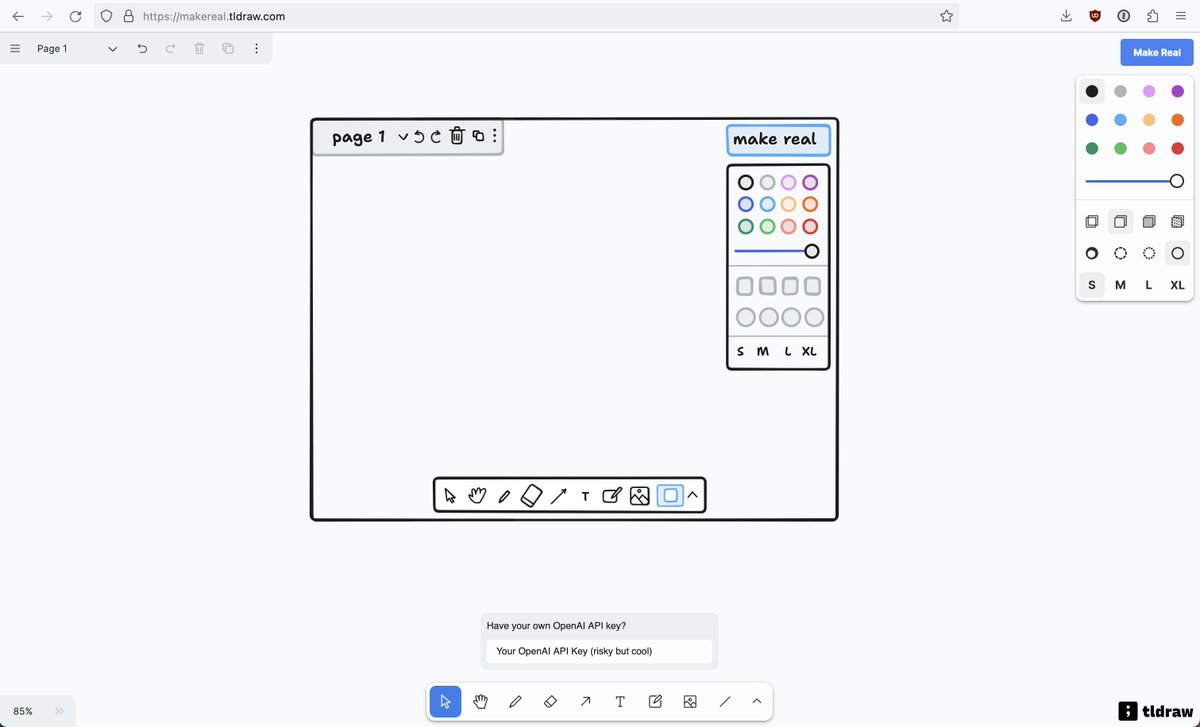Duplicate selection using the header duplicate icon

pos(228,48)
